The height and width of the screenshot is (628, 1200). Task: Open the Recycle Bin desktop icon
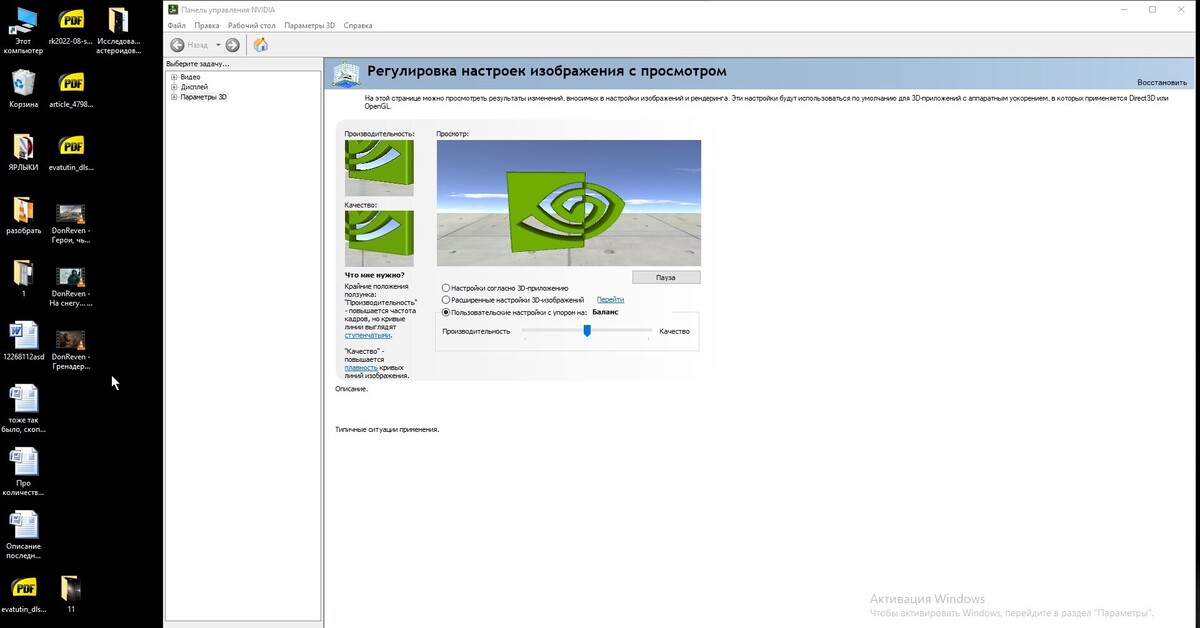pos(24,84)
